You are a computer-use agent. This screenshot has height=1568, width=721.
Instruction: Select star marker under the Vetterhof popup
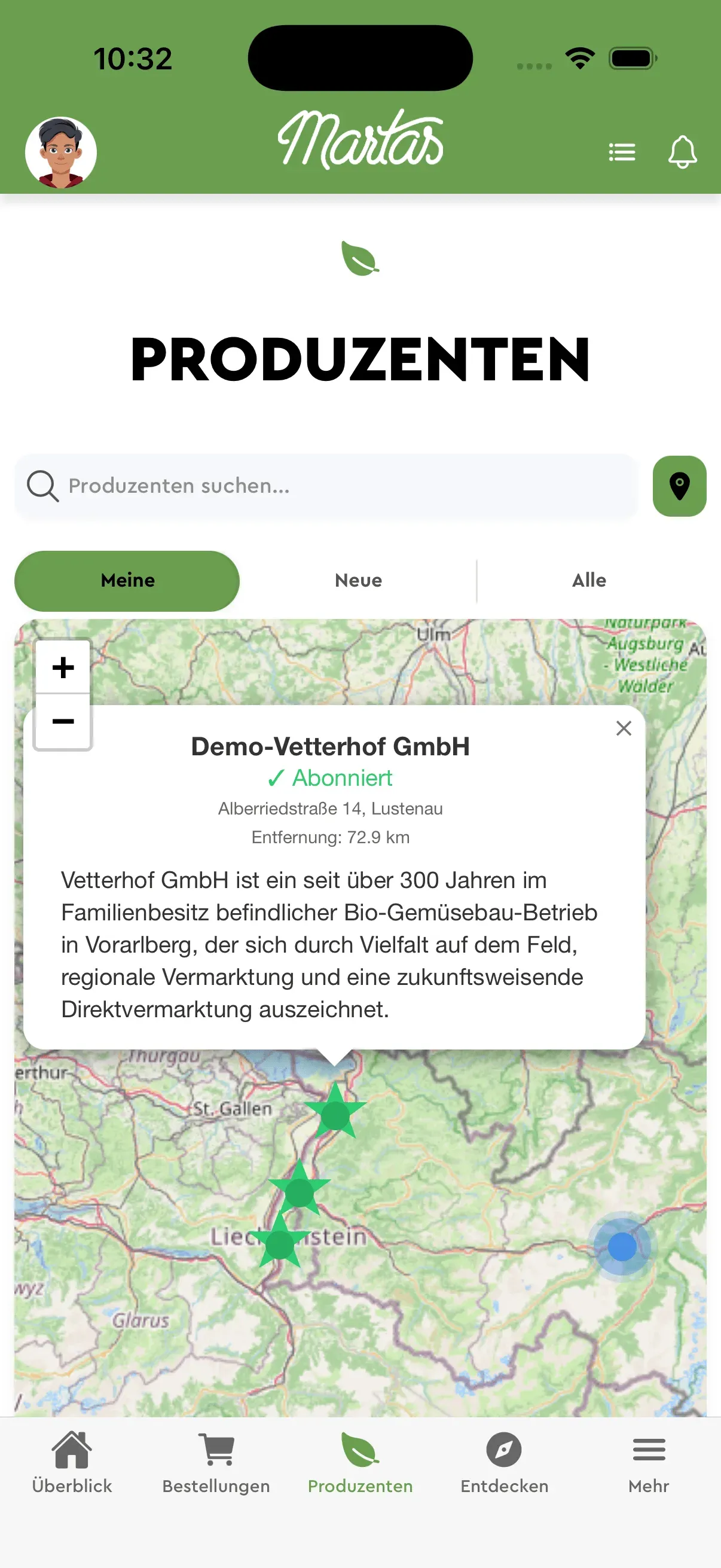coord(335,1113)
